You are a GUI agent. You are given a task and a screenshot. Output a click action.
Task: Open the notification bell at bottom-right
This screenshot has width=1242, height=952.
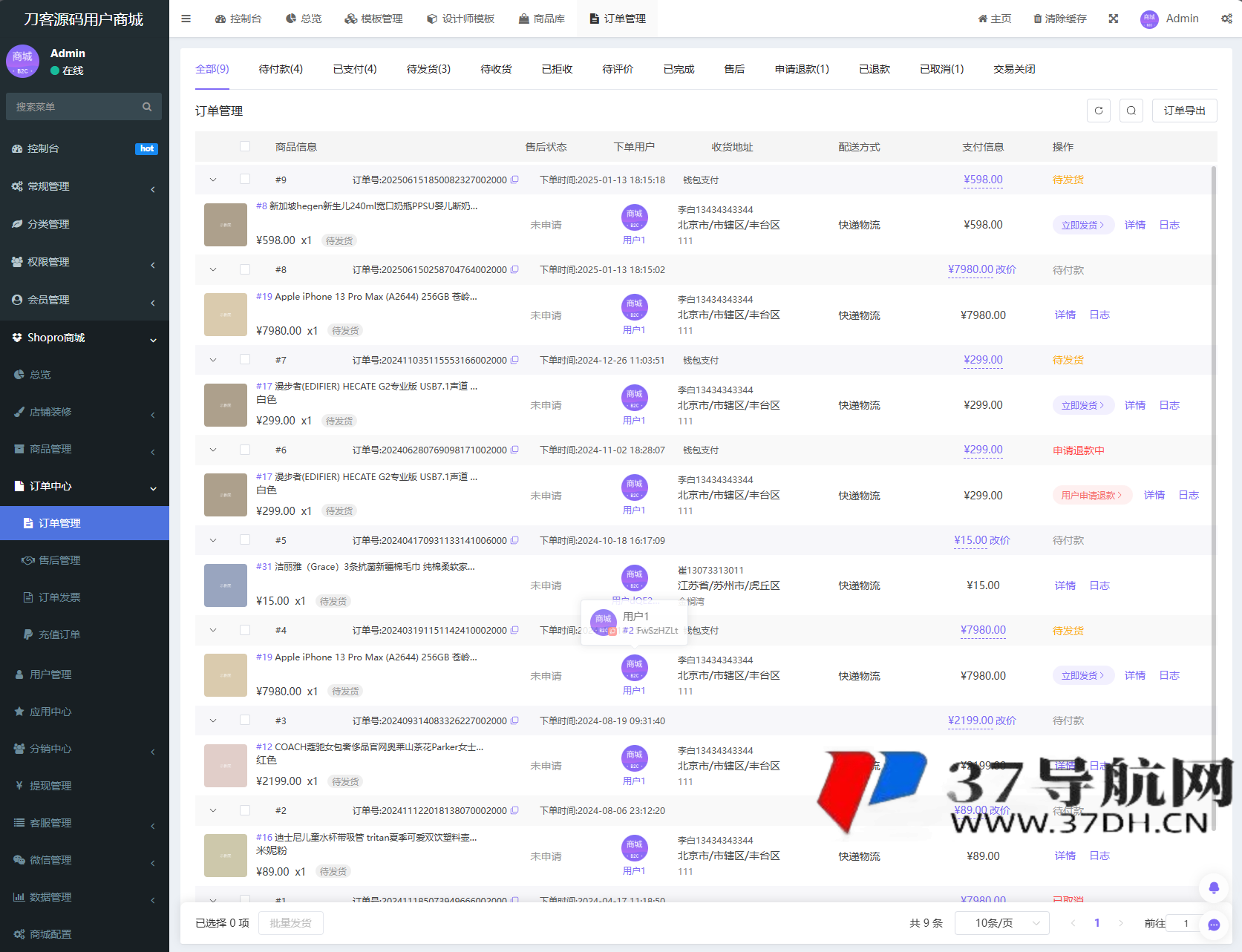coord(1215,887)
